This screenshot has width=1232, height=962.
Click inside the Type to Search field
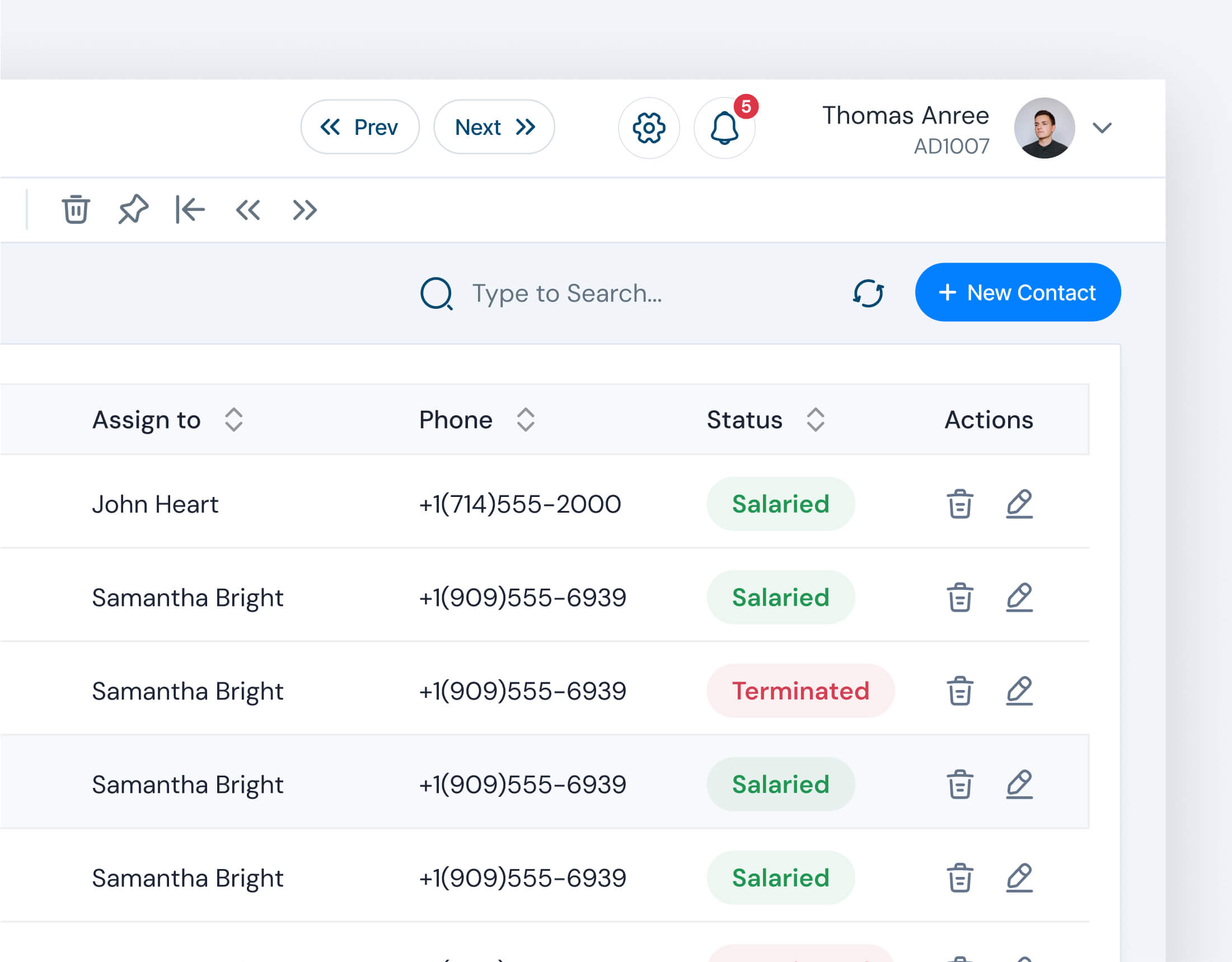[567, 293]
